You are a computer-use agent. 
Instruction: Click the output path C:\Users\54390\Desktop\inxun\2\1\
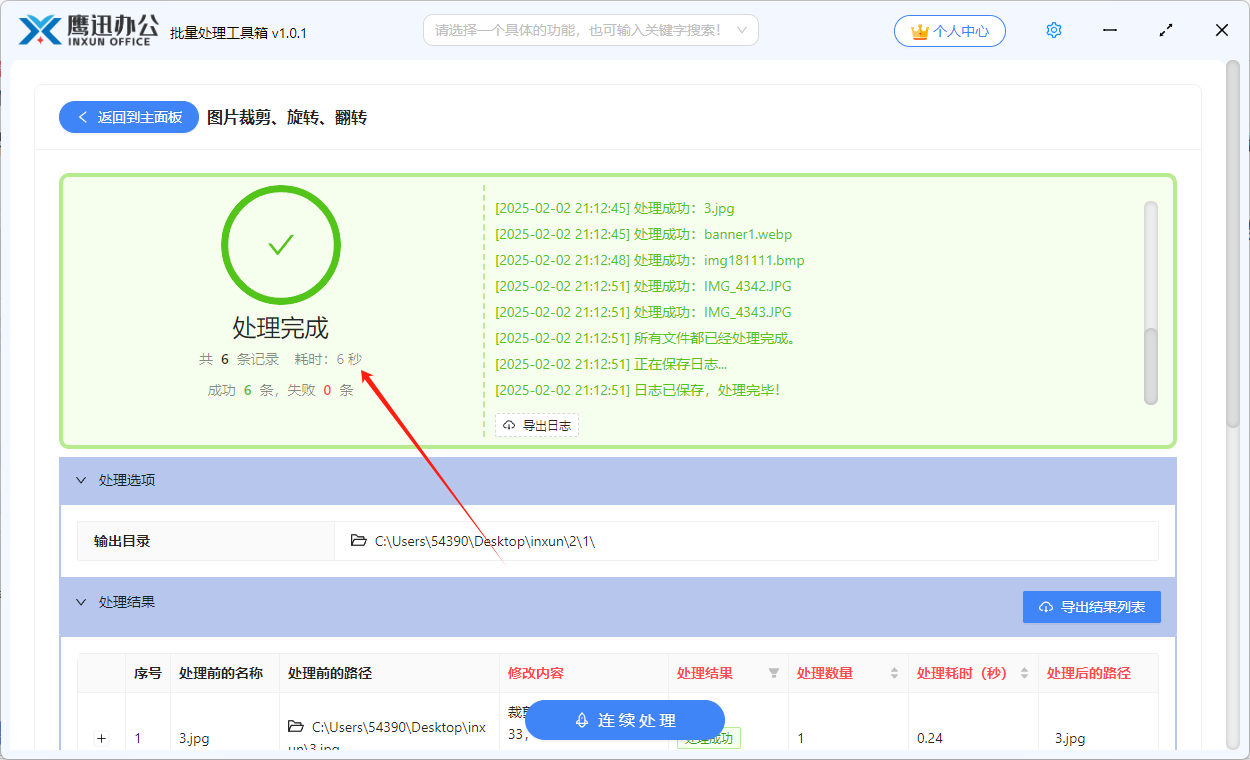click(485, 541)
